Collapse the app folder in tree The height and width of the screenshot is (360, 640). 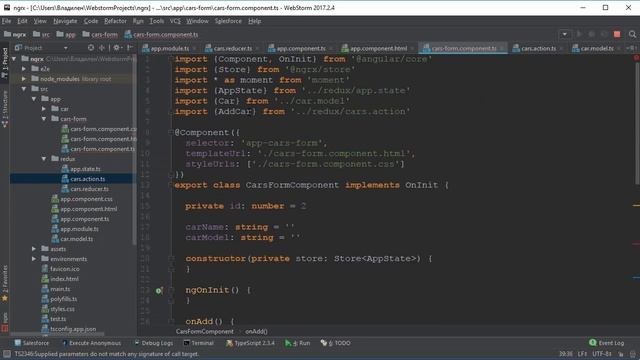(x=34, y=99)
